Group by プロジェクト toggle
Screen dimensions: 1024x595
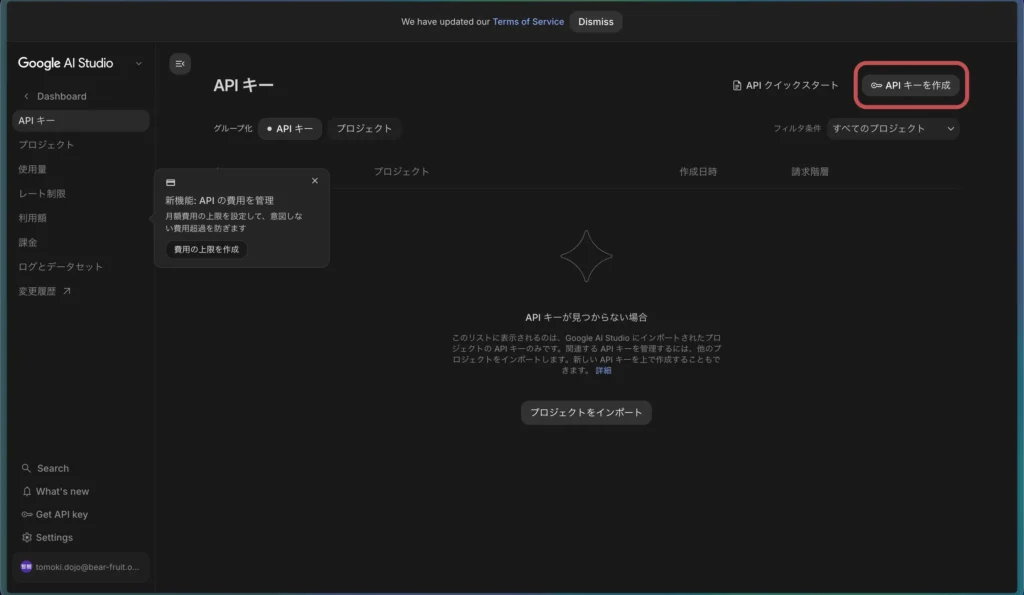tap(364, 129)
